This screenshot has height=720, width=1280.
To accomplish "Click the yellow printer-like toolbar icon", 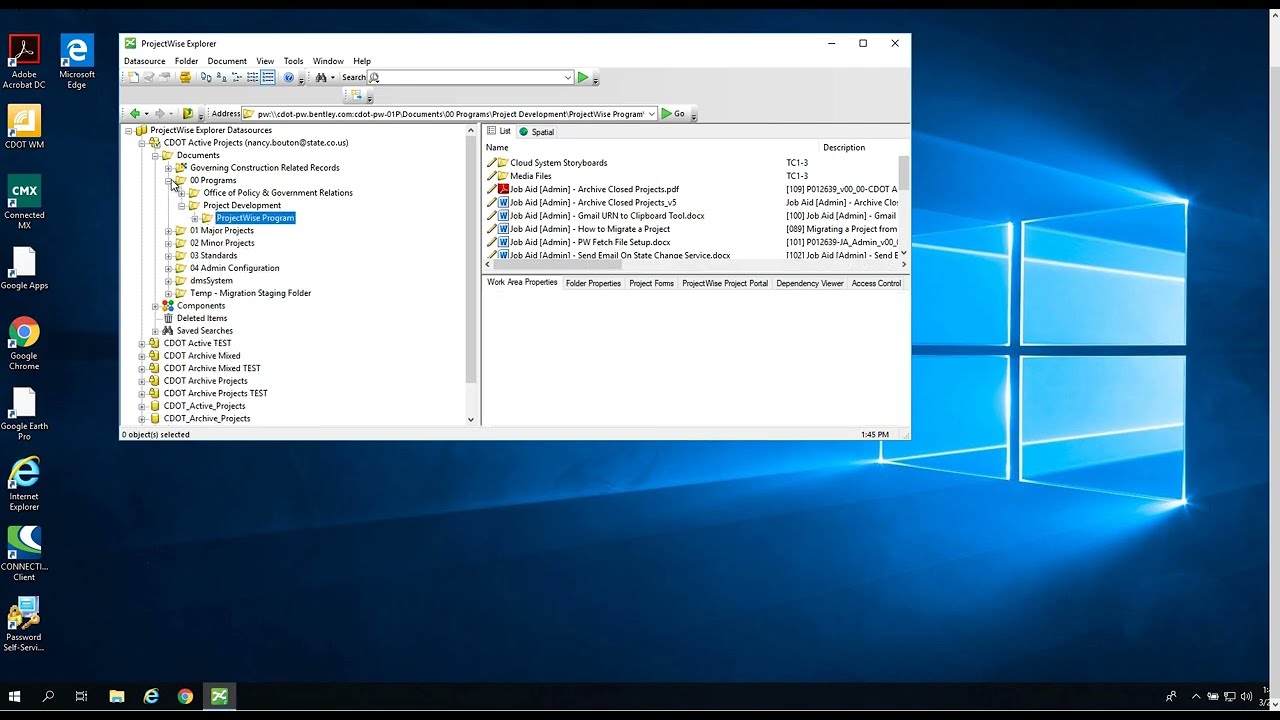I will pyautogui.click(x=185, y=77).
